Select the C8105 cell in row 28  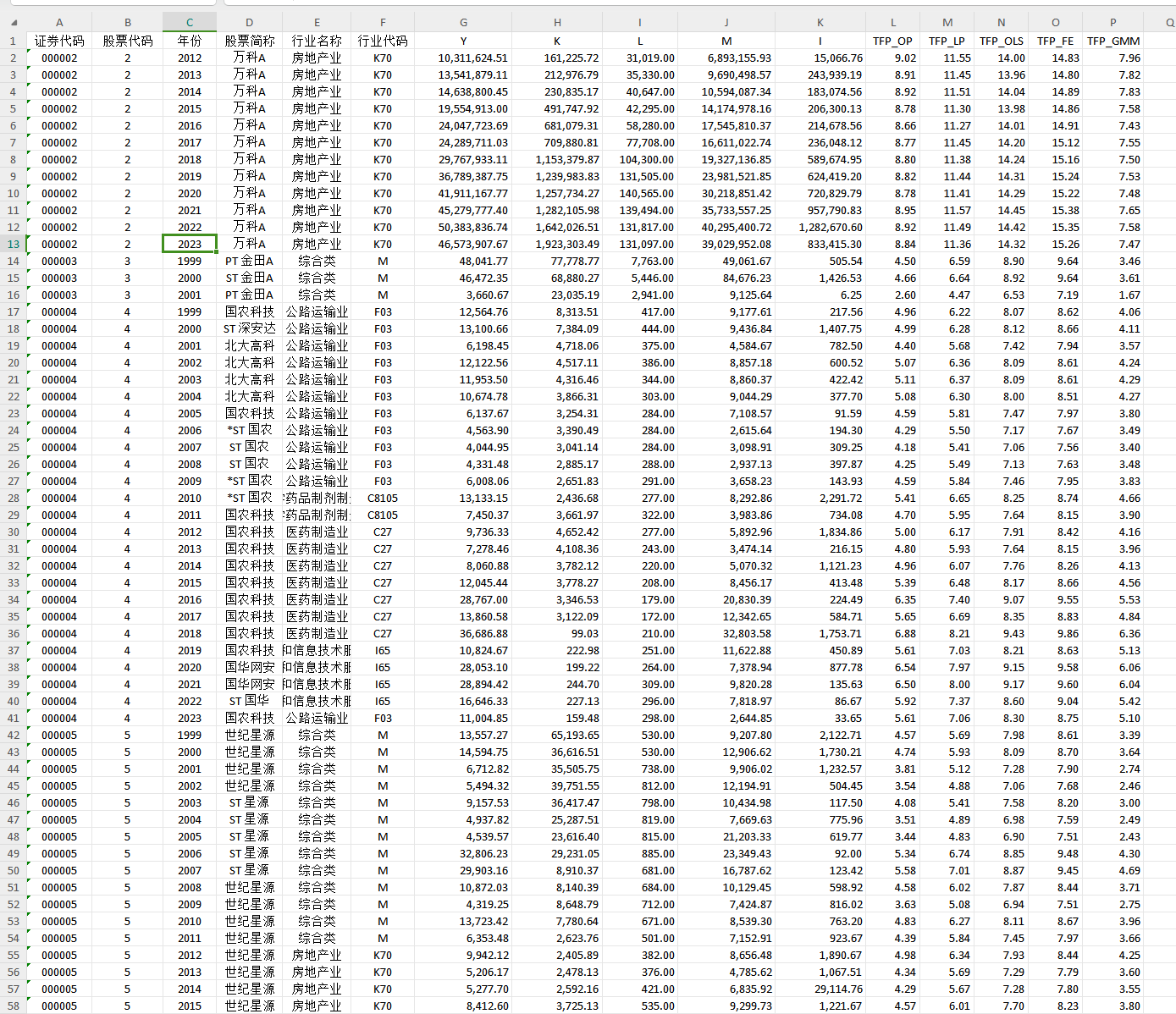point(383,498)
